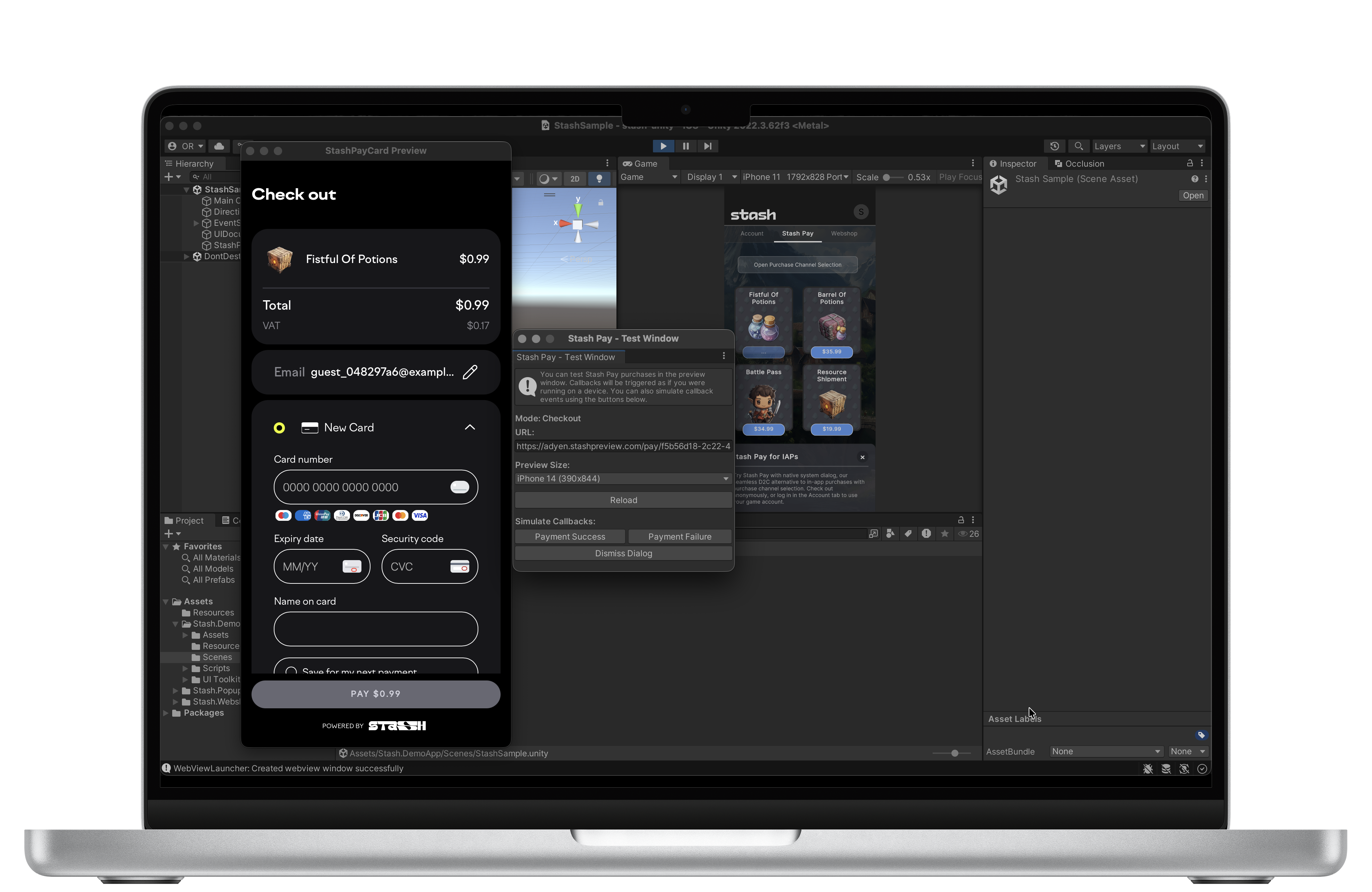Click the Step frame button
Viewport: 1372px width, 892px height.
pyautogui.click(x=707, y=146)
